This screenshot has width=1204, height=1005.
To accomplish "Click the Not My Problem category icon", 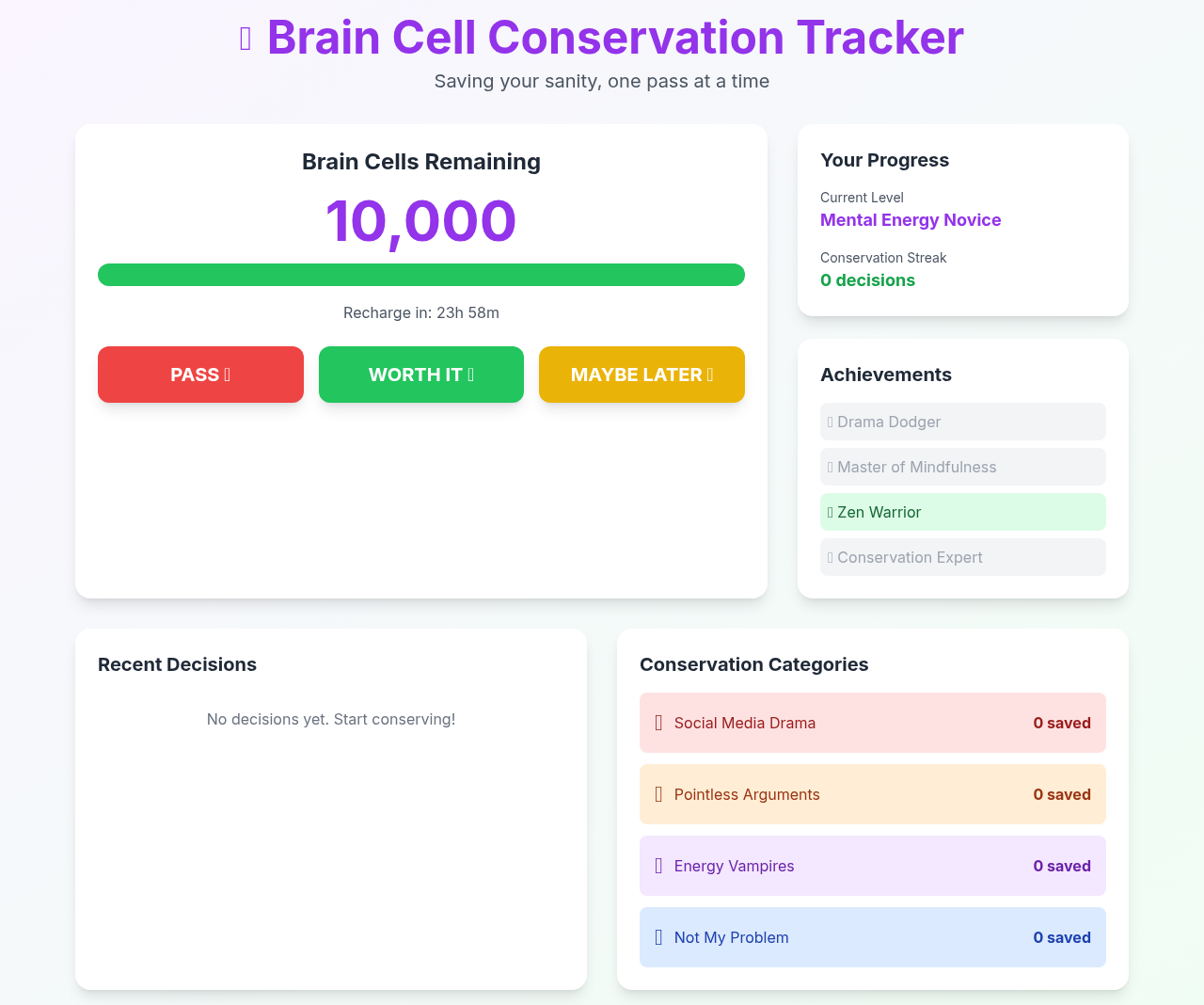I will (x=658, y=937).
